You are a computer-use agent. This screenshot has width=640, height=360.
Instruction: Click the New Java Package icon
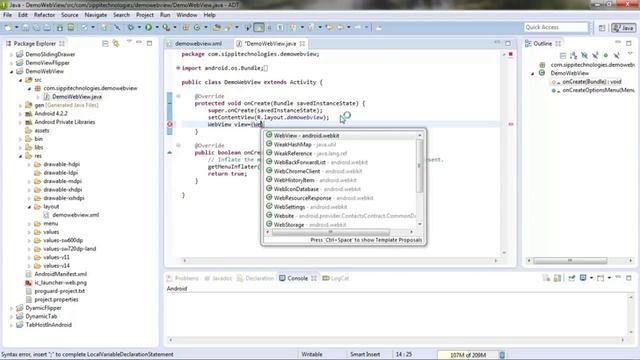(186, 27)
